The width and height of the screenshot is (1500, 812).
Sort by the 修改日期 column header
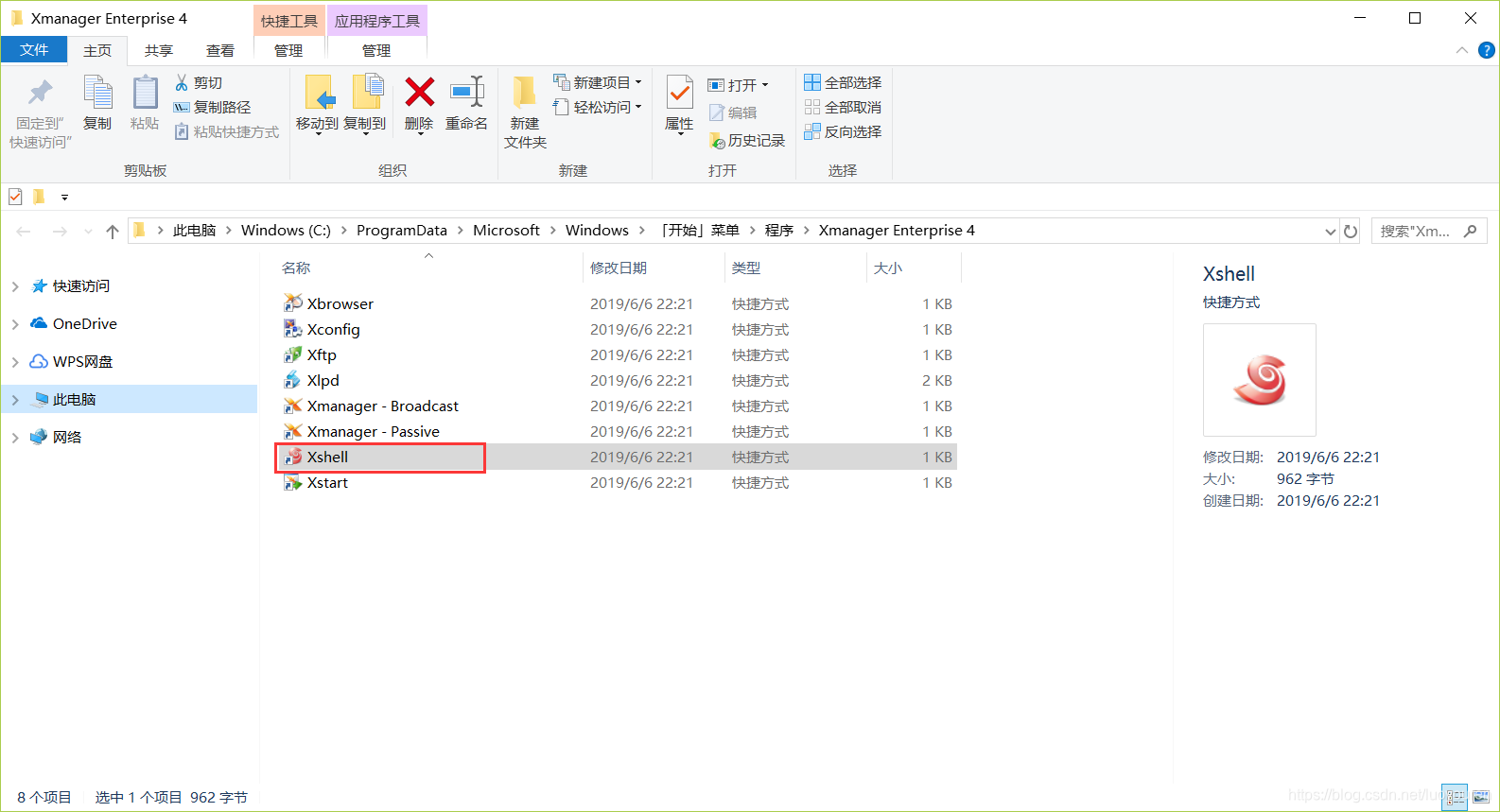tap(619, 268)
